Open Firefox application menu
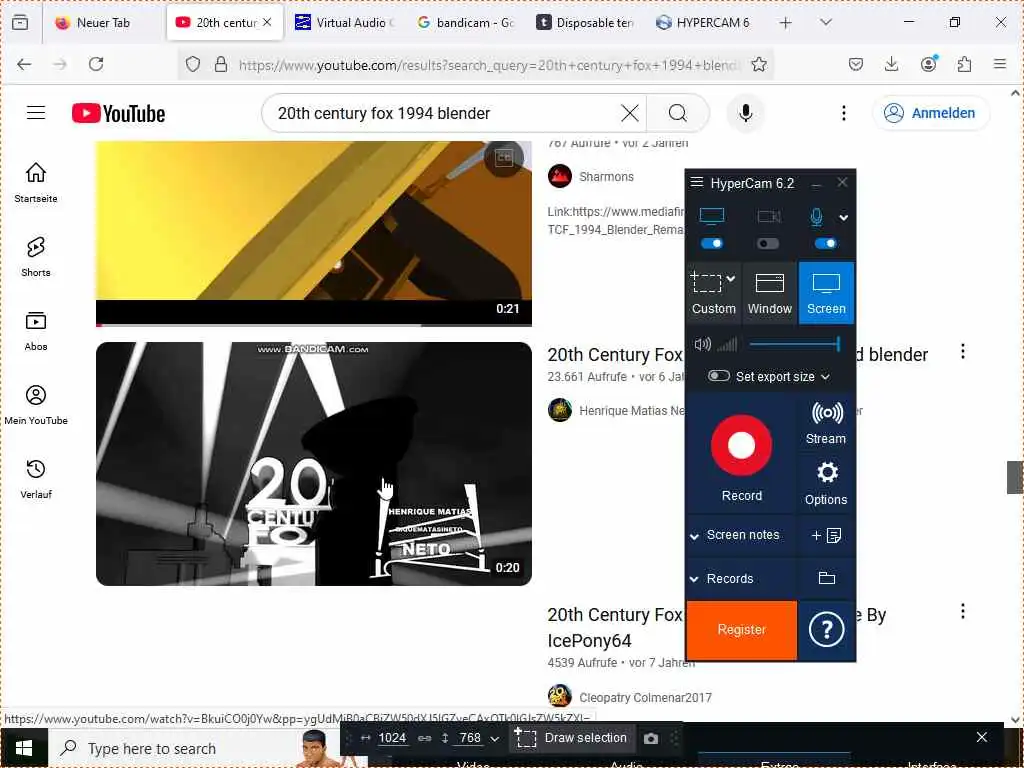1024x768 pixels. [x=999, y=64]
